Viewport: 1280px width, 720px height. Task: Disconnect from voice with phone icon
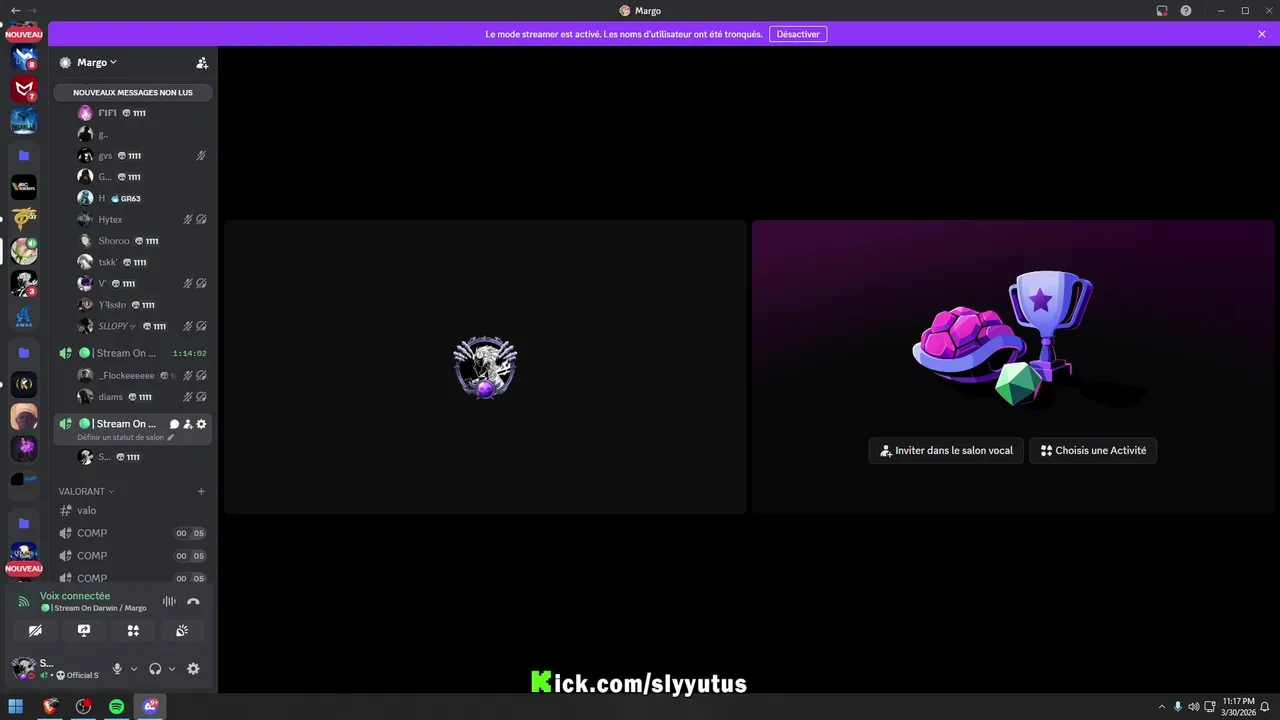[193, 601]
